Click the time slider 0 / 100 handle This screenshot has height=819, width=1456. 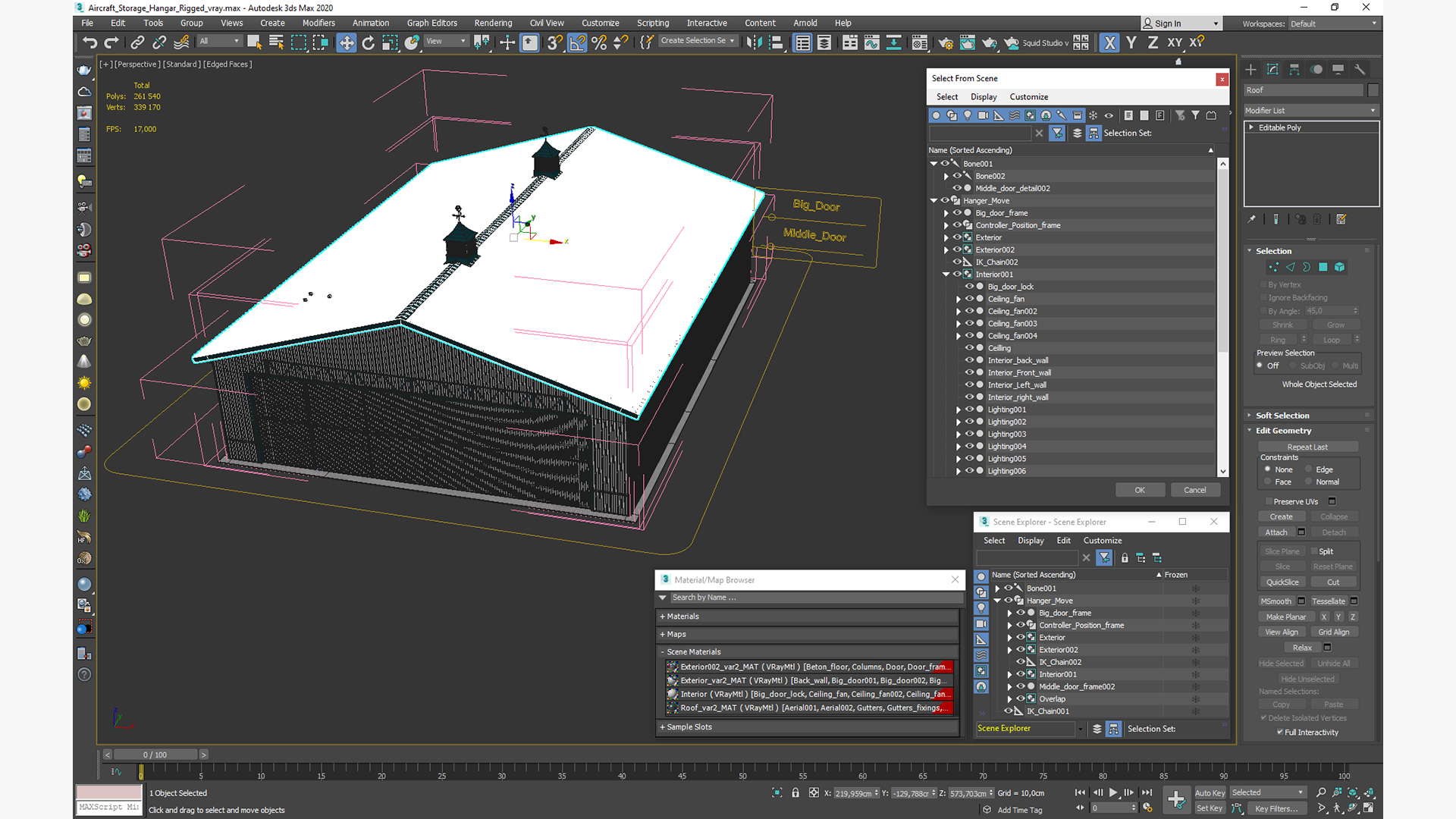(x=155, y=755)
